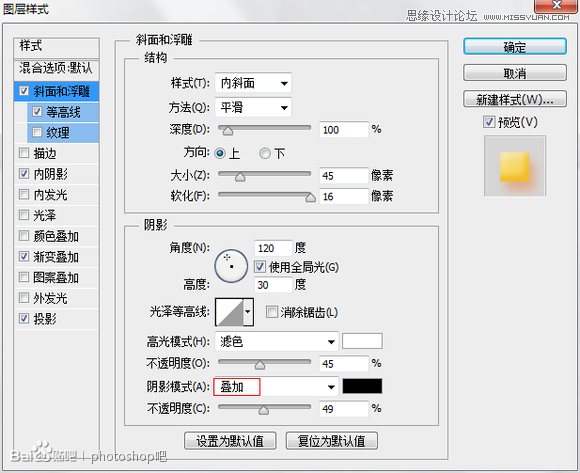This screenshot has width=580, height=473.
Task: Click the soften field showing 16
Action: click(x=344, y=196)
